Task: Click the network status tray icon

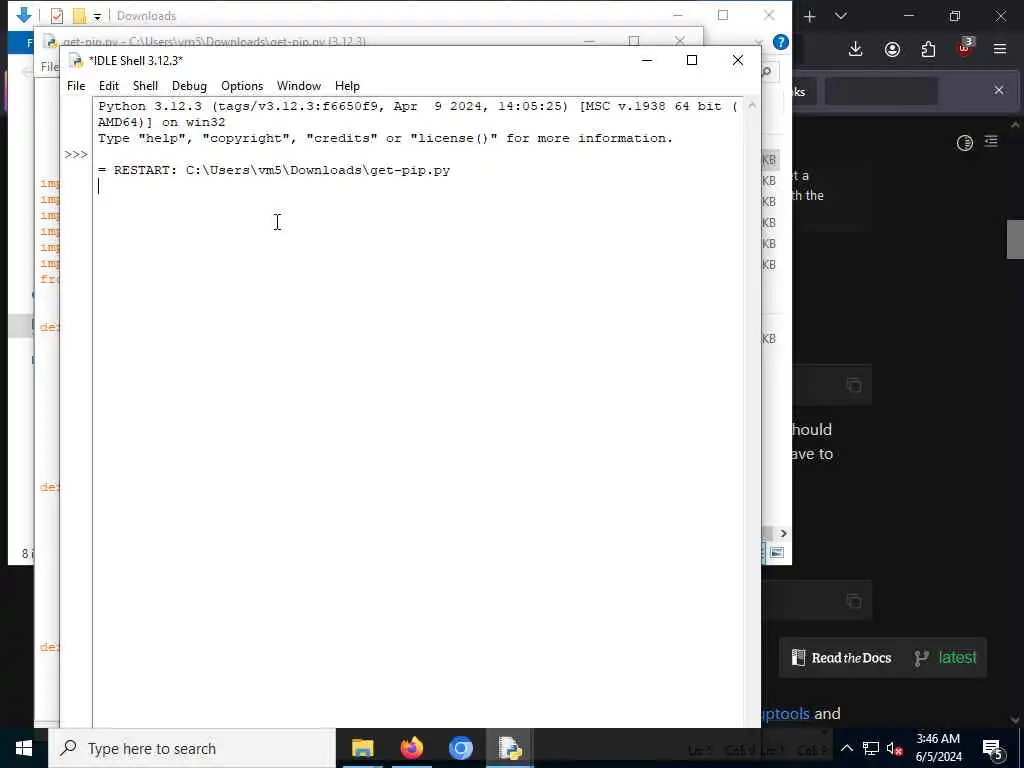Action: [x=871, y=748]
